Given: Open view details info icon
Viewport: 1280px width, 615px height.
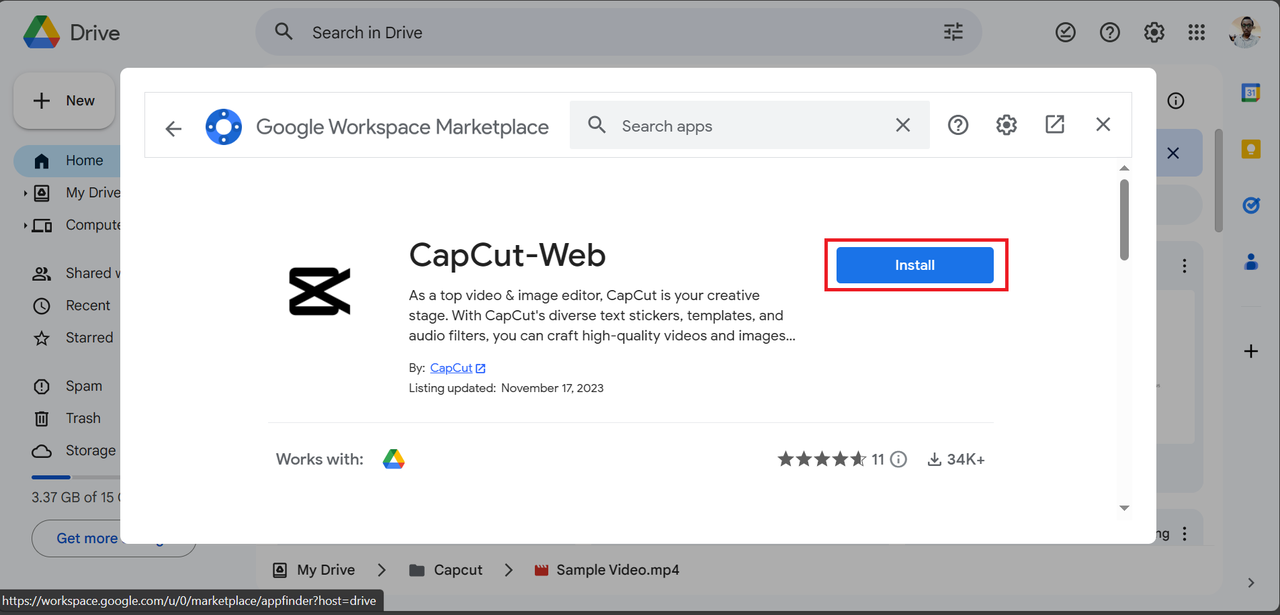Looking at the screenshot, I should tap(1176, 100).
